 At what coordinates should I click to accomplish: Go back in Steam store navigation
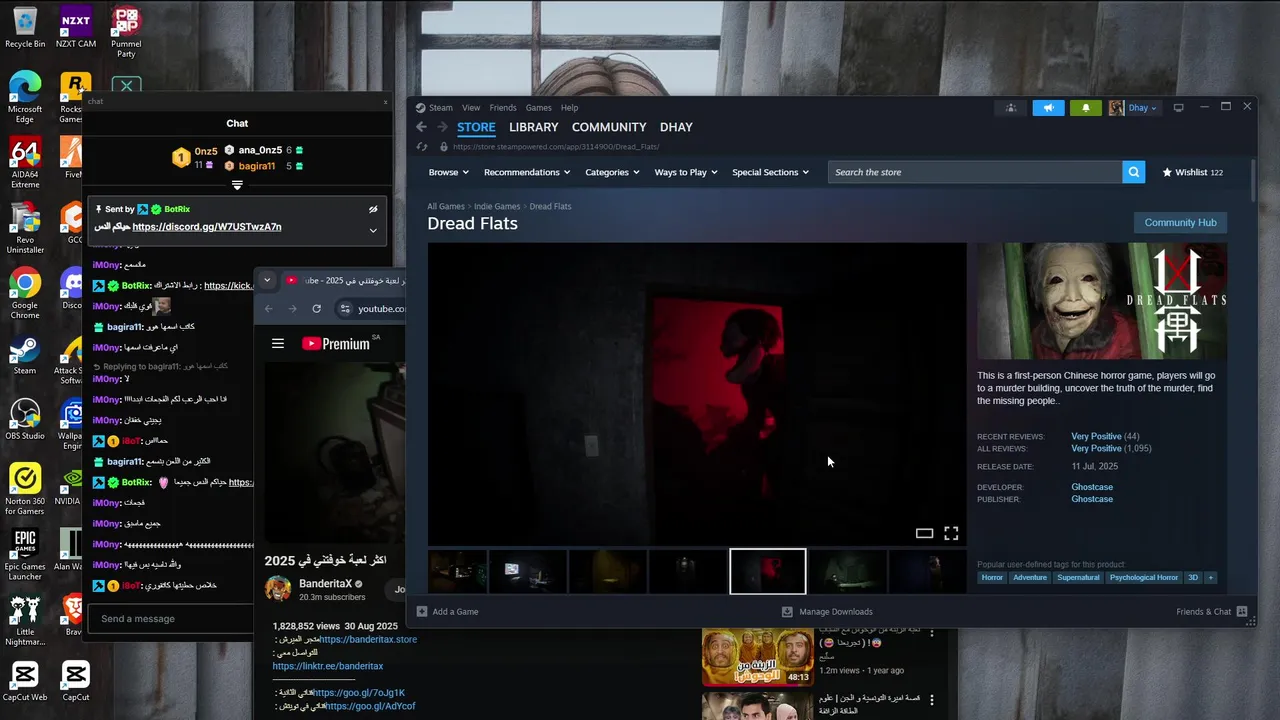tap(421, 127)
